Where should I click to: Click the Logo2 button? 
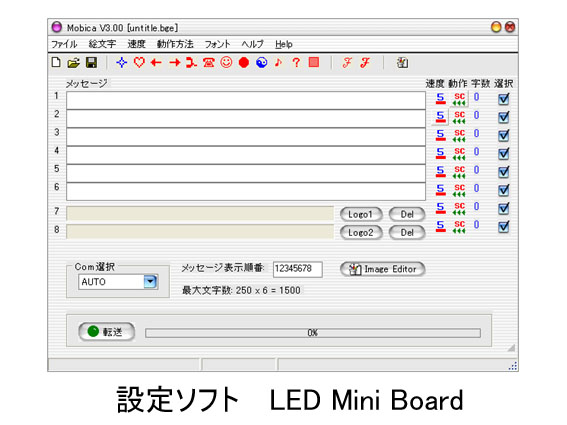click(x=361, y=233)
